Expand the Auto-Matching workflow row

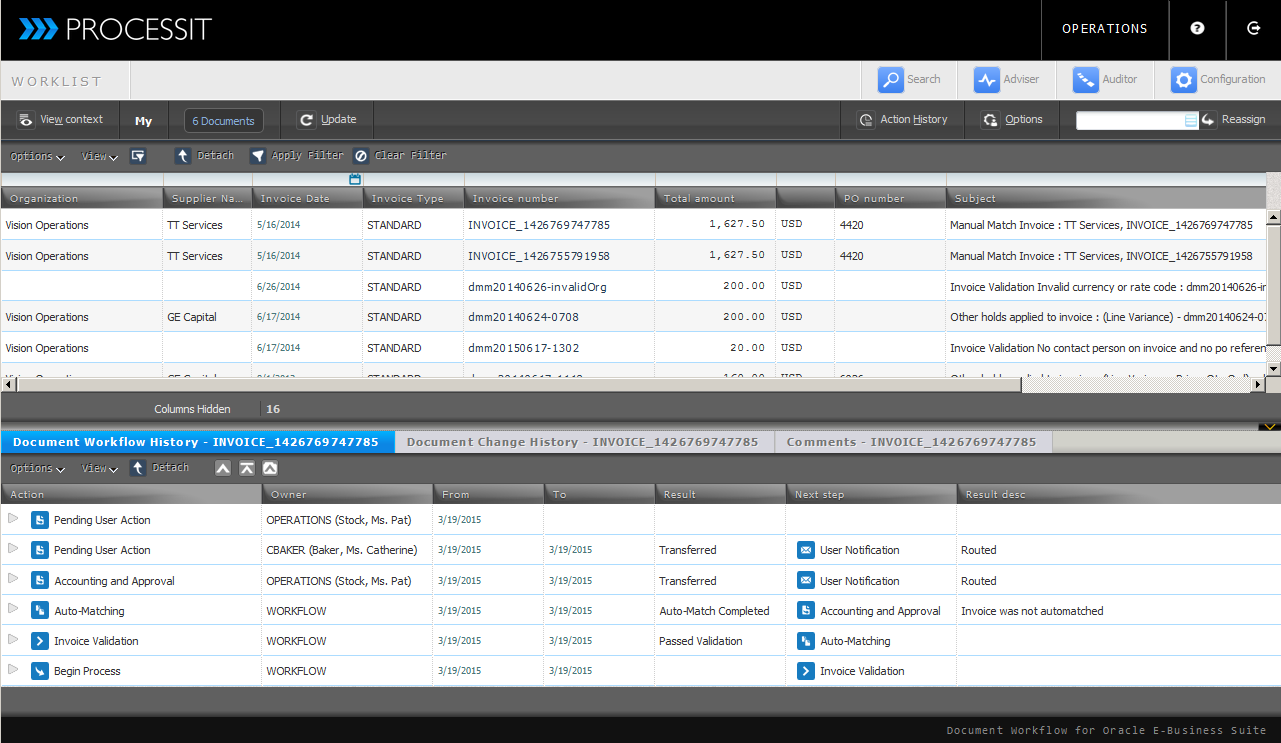(13, 610)
